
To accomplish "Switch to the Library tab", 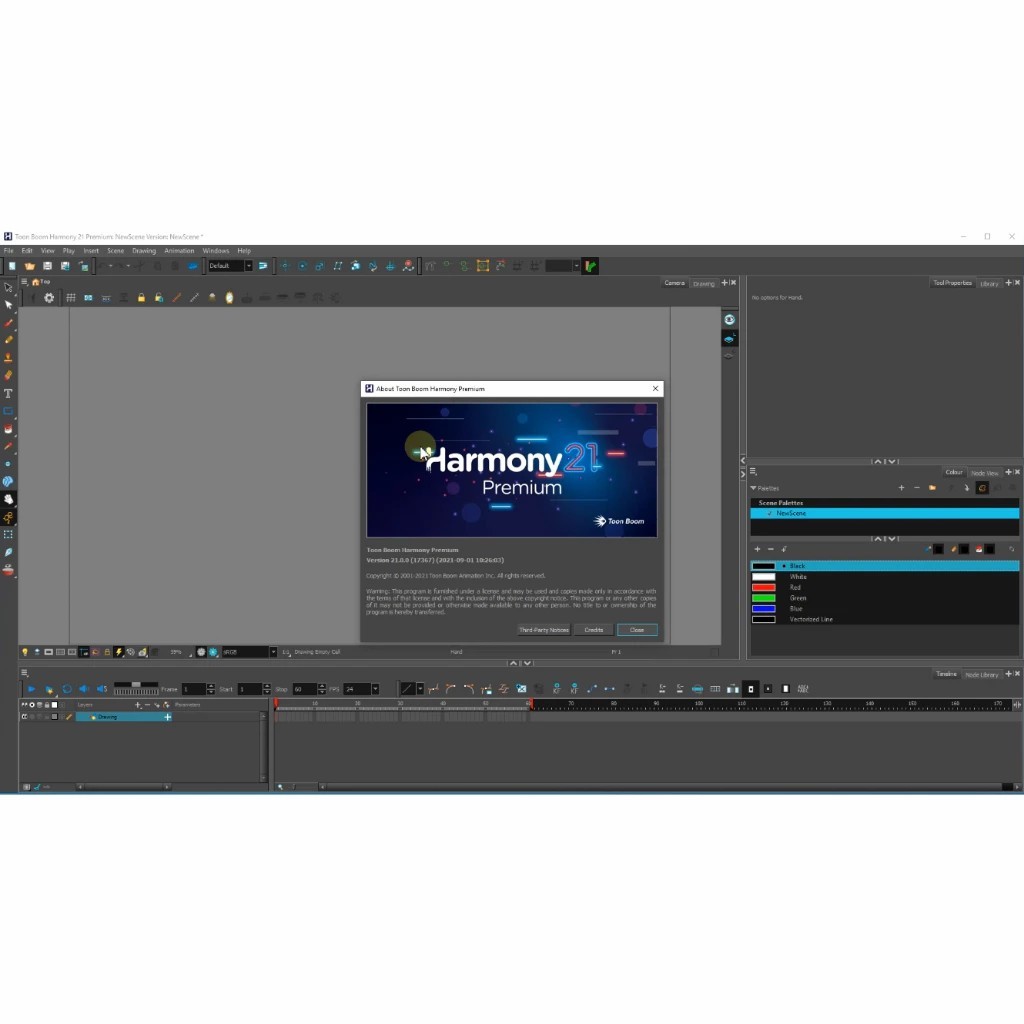I will (989, 283).
